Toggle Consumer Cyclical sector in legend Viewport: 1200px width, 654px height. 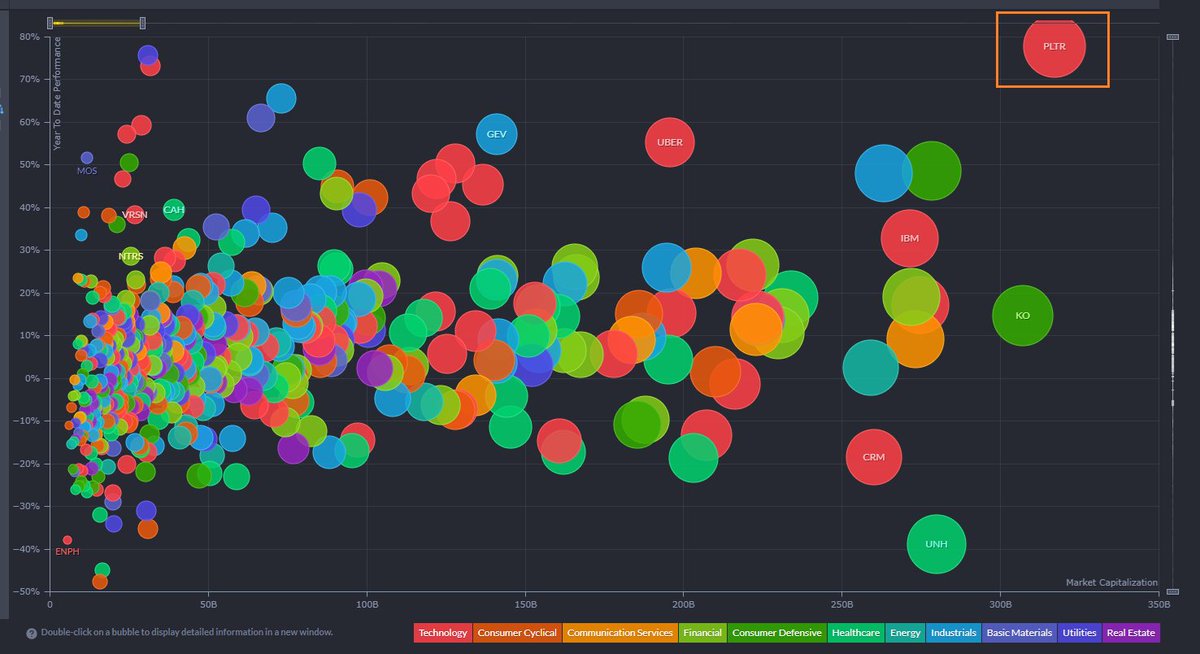coord(517,633)
